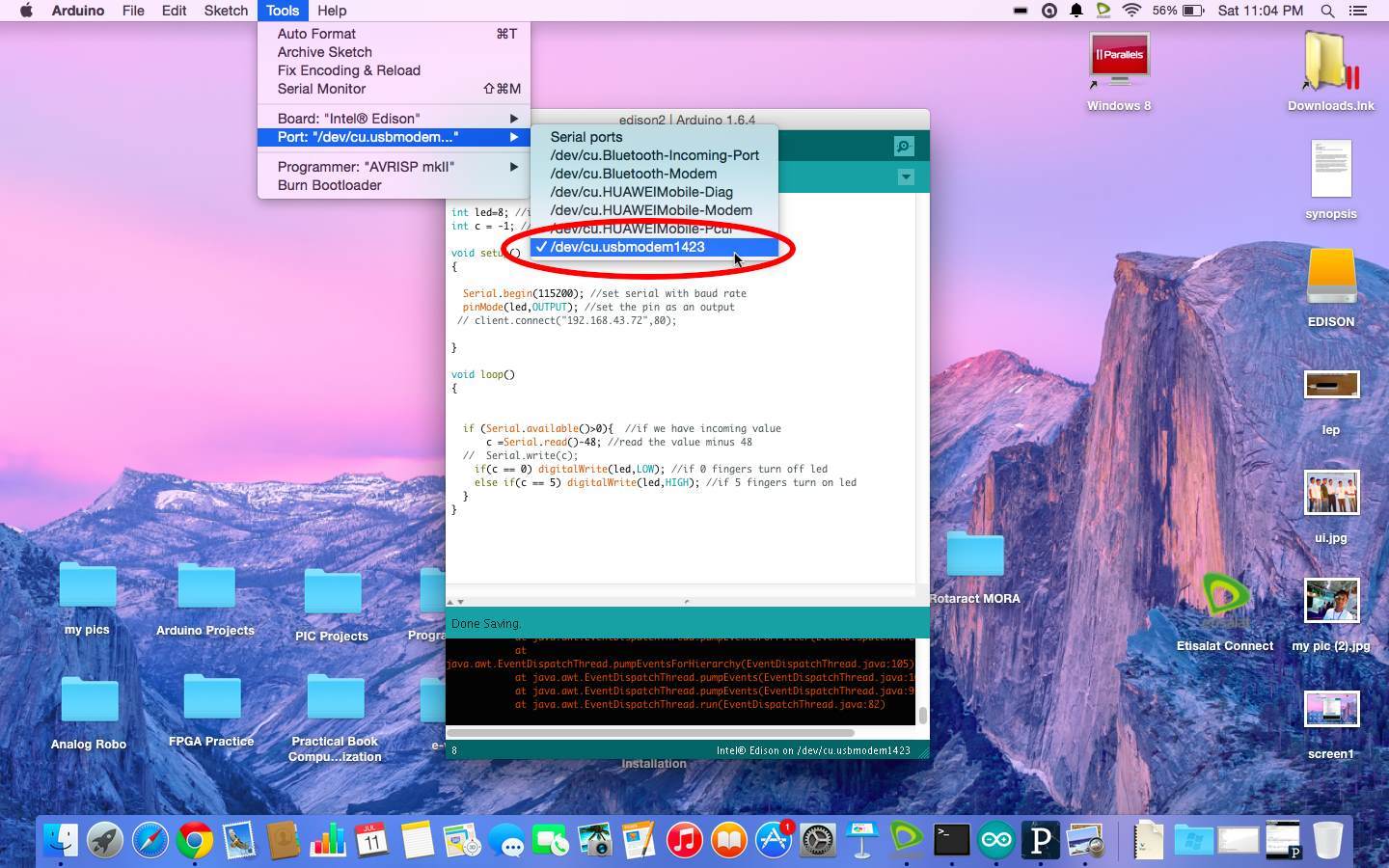
Task: Select /dev/cu.Bluetooth-Modem serial port
Action: 654,174
